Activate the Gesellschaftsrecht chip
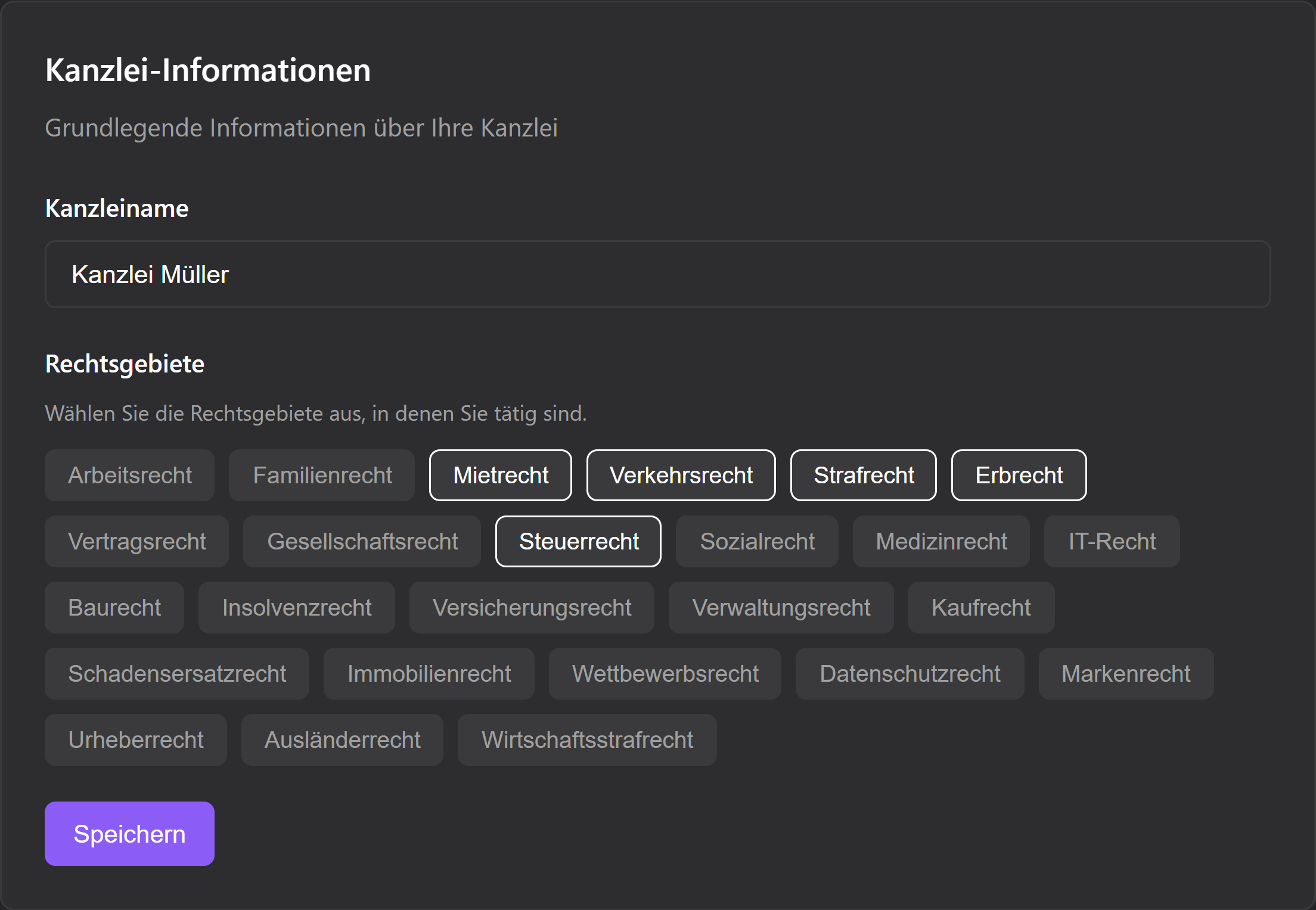Image resolution: width=1316 pixels, height=910 pixels. 362,542
